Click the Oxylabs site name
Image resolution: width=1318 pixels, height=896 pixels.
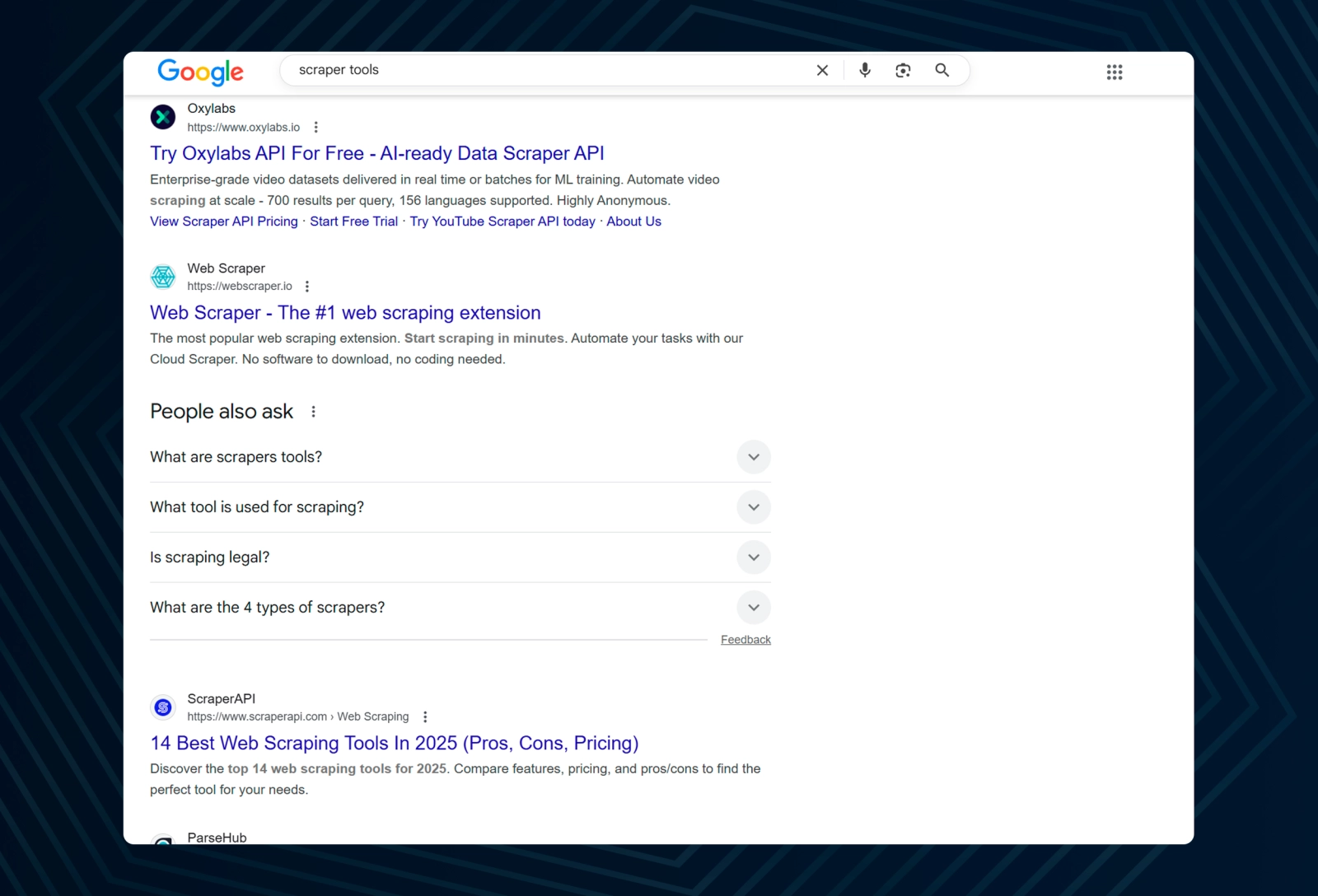click(212, 109)
